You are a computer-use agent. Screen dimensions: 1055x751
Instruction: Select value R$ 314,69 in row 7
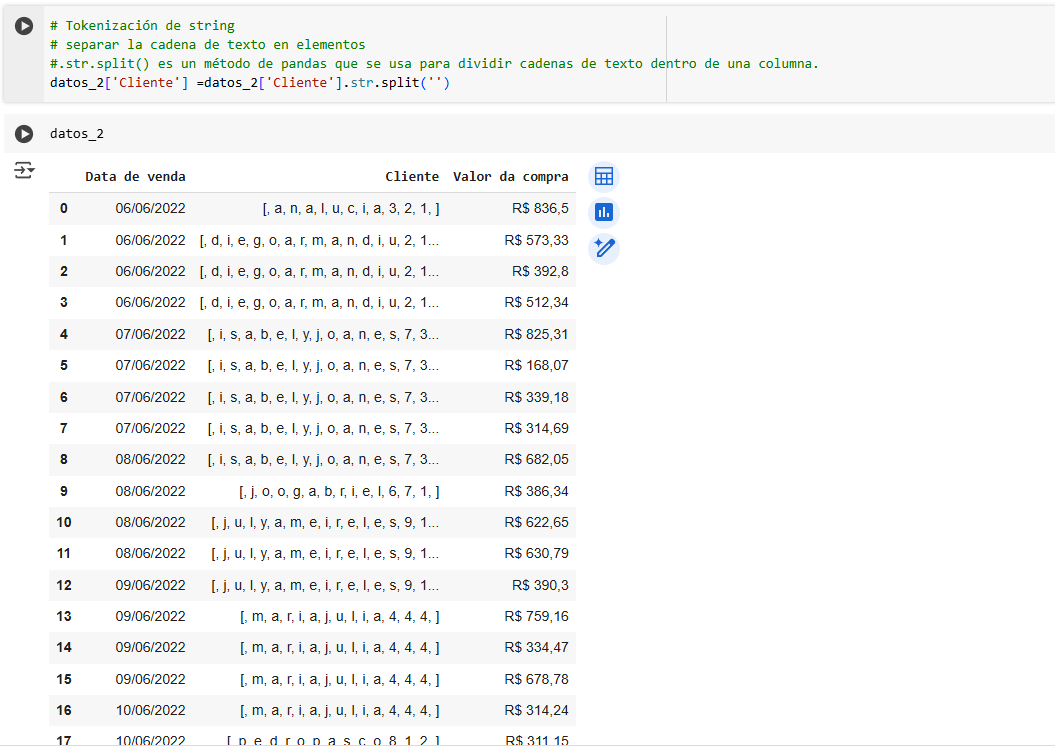click(x=536, y=428)
